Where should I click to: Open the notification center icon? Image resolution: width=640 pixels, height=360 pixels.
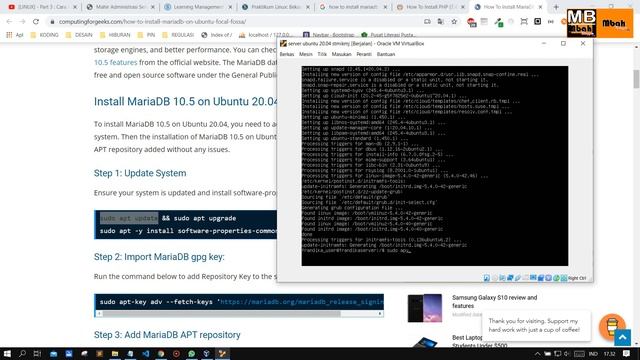point(627,353)
